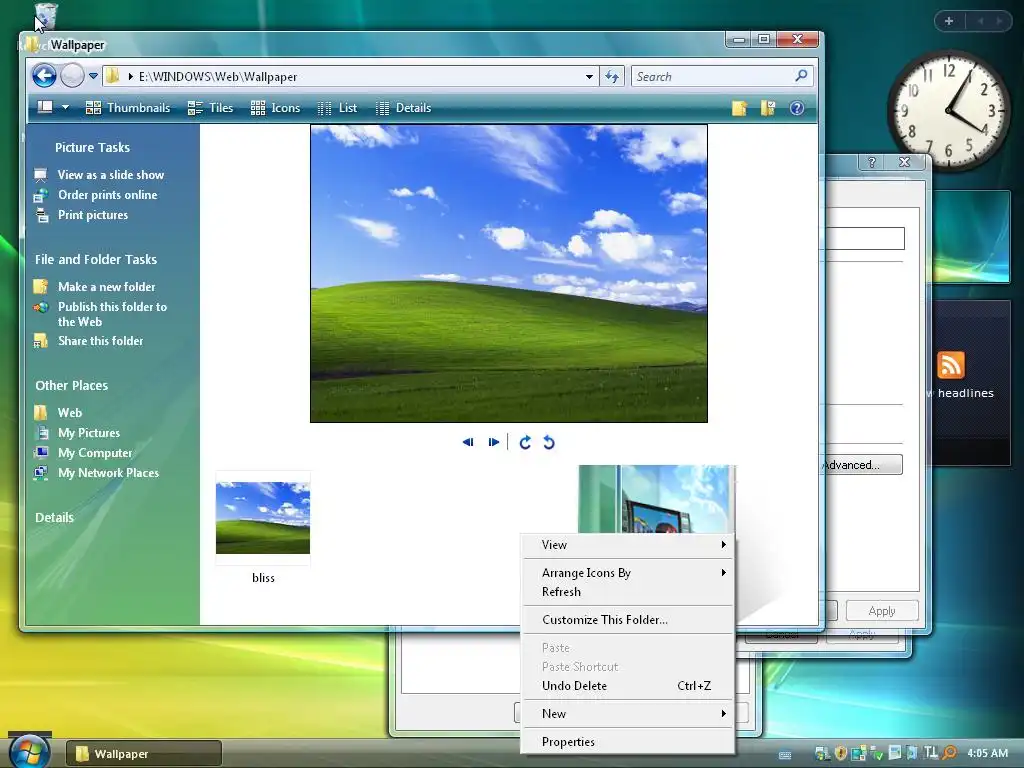1024x768 pixels.
Task: Add a gadget with sidebar plus button
Action: click(949, 21)
